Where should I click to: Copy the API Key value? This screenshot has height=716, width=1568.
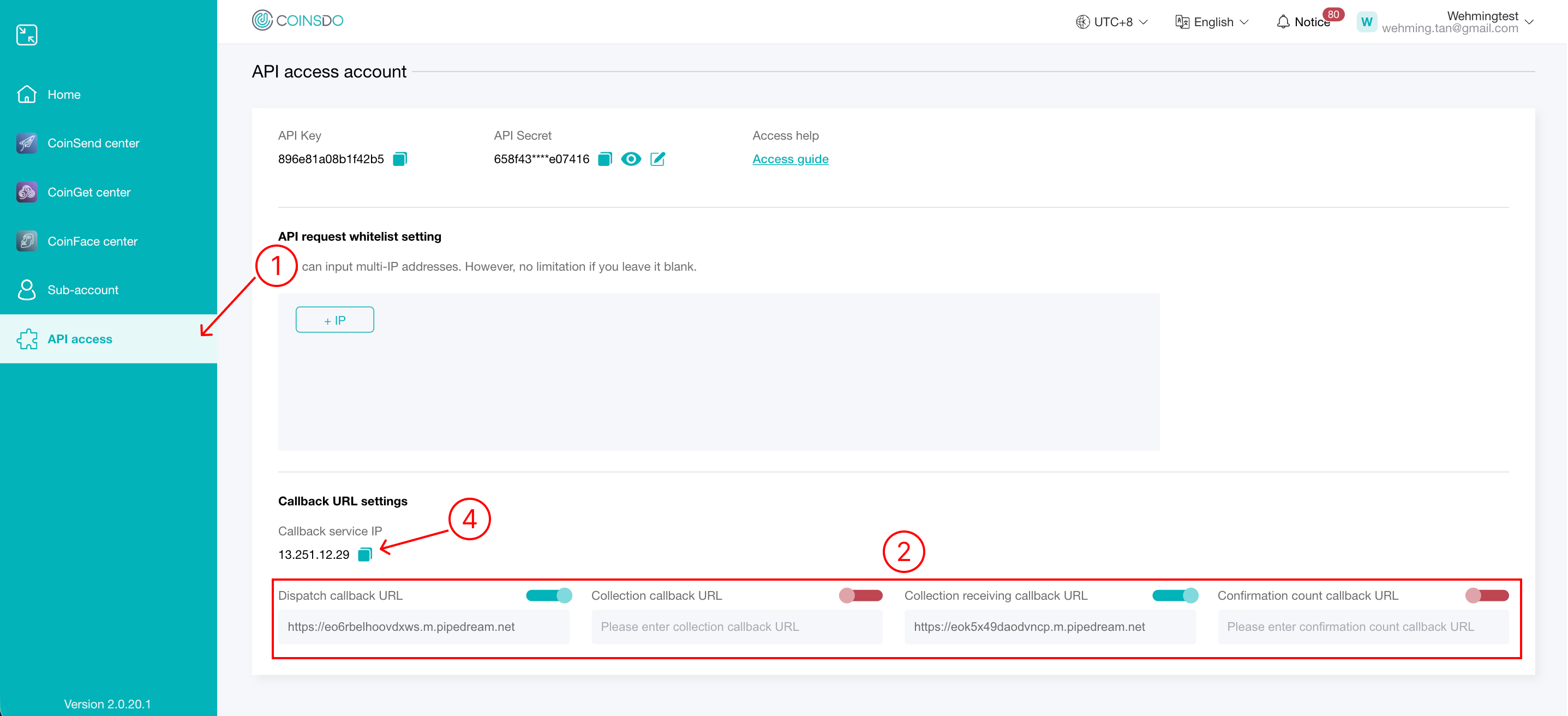pyautogui.click(x=399, y=159)
